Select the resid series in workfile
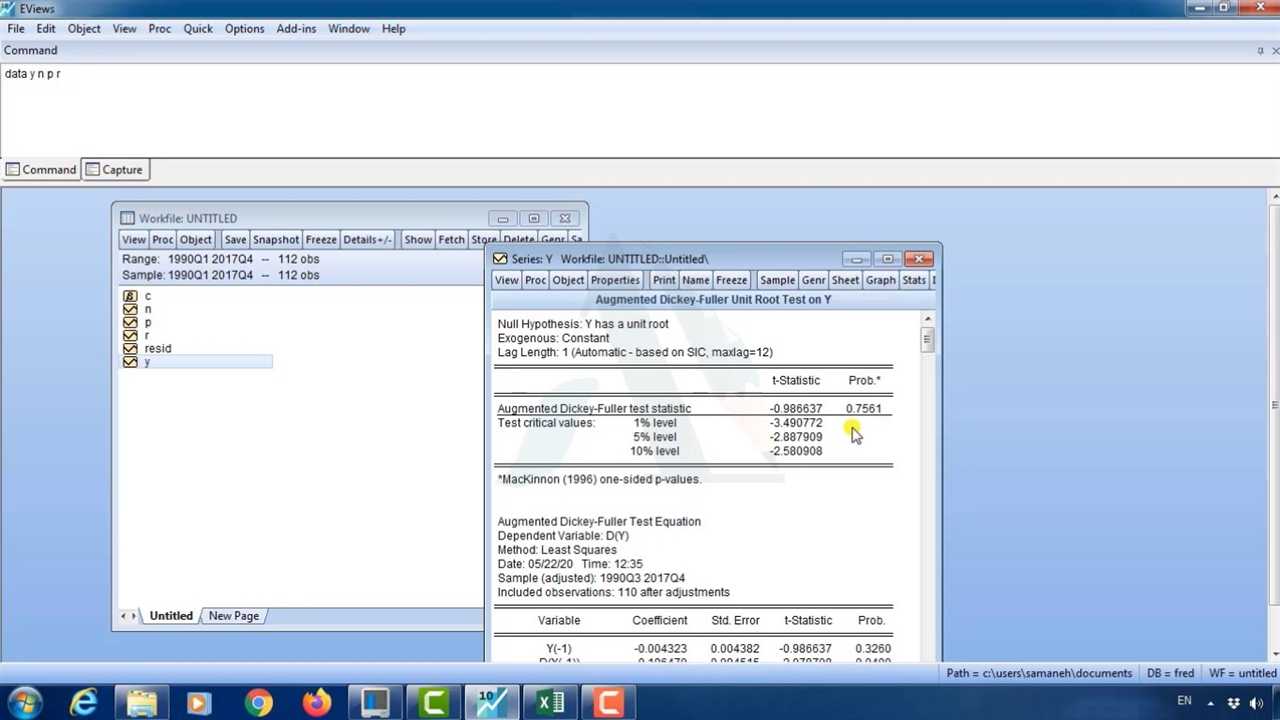 [x=157, y=349]
